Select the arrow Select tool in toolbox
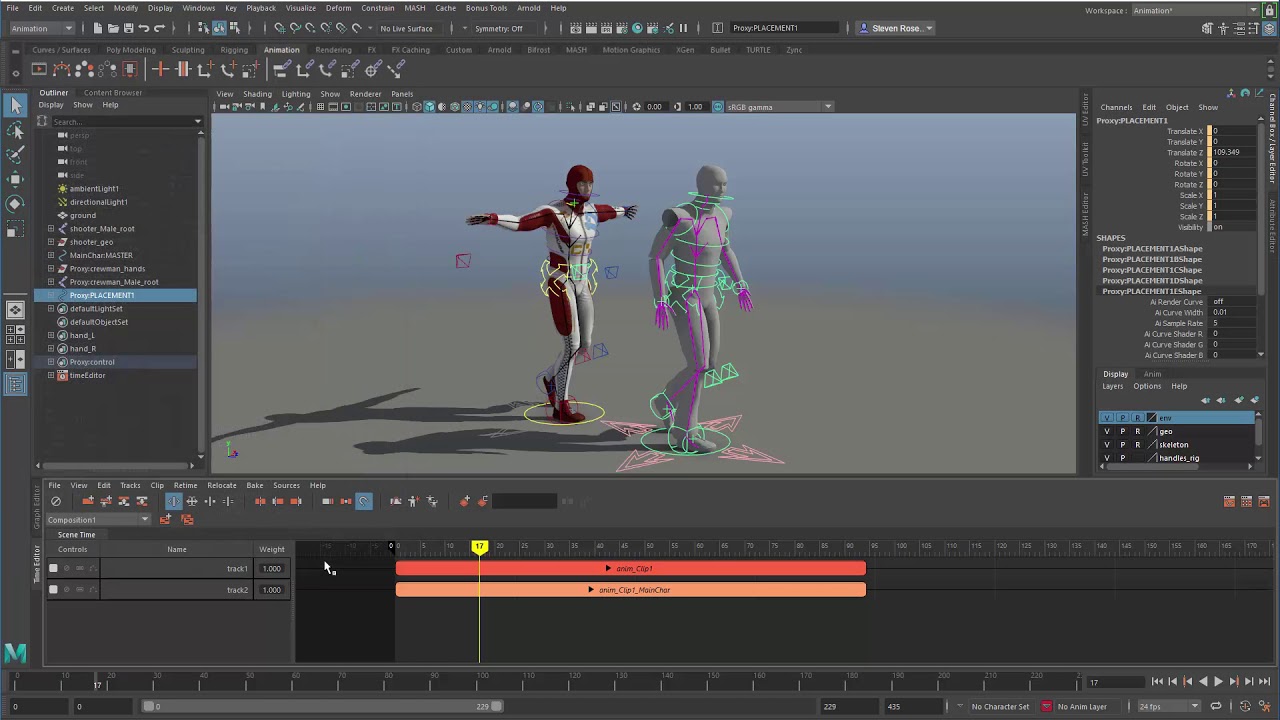This screenshot has height=720, width=1280. pos(15,105)
